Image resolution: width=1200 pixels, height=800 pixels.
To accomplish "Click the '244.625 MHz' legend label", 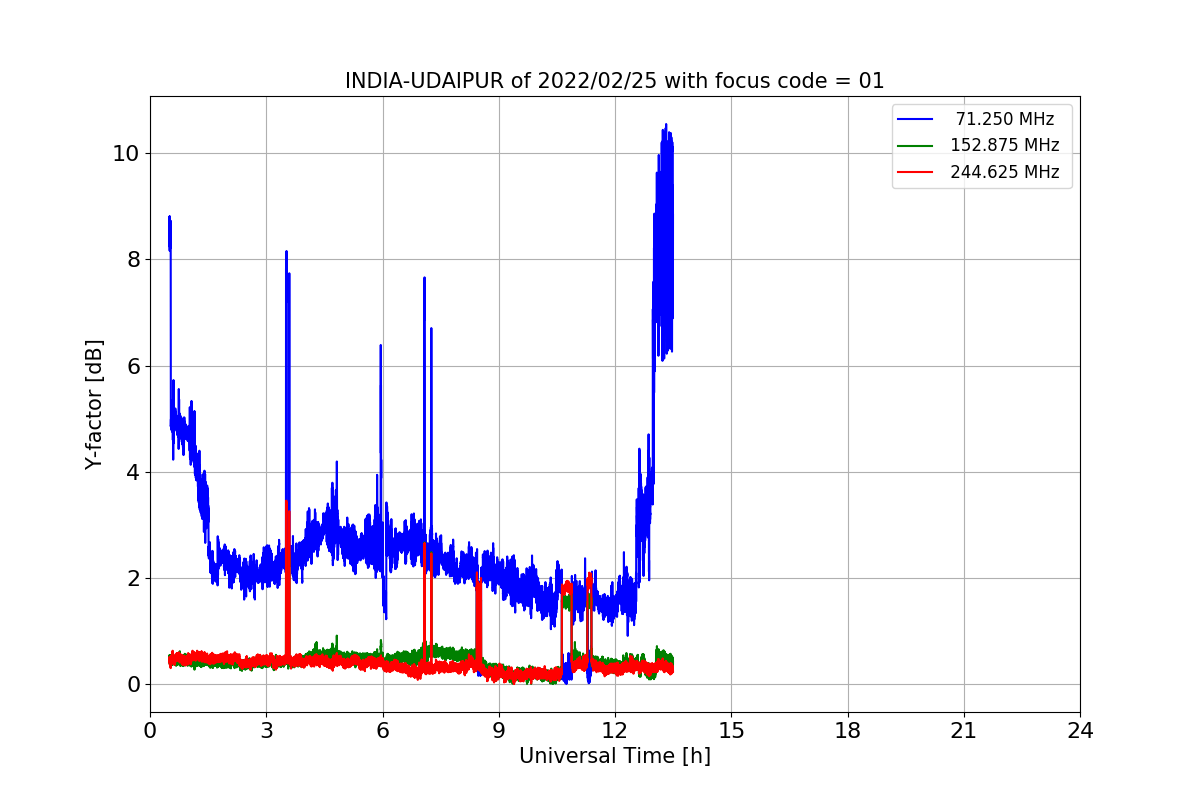I will click(x=1004, y=172).
